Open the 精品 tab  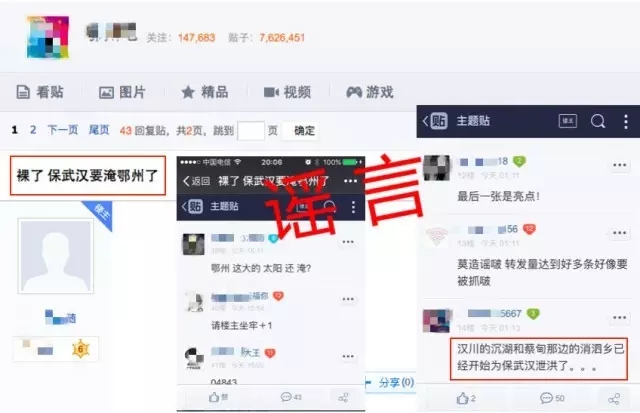point(204,92)
